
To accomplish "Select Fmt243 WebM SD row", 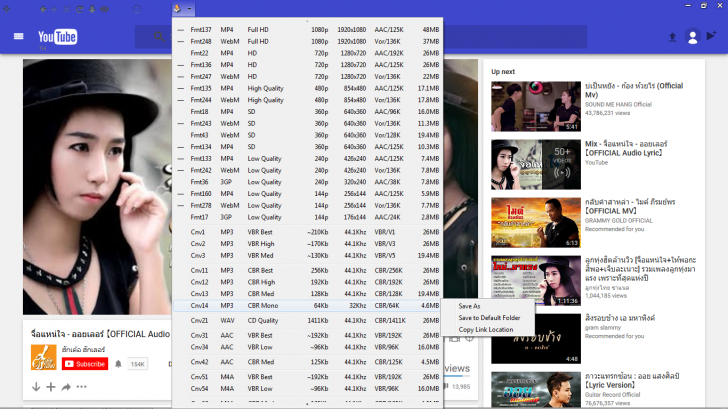I will click(307, 123).
